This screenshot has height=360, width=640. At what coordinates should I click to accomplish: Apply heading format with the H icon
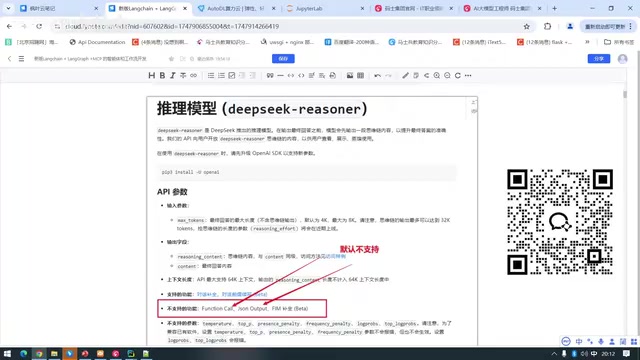(x=151, y=76)
